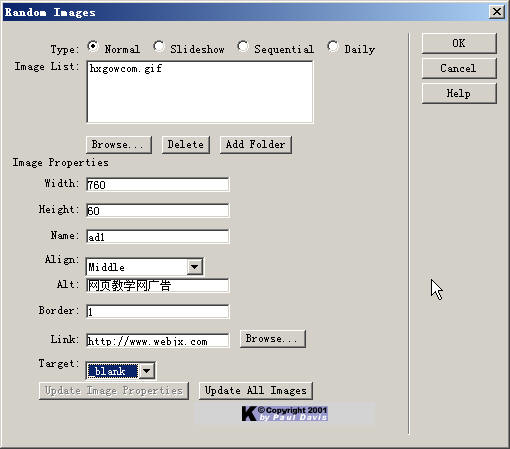
Task: Delete the selected image from list
Action: 186,145
